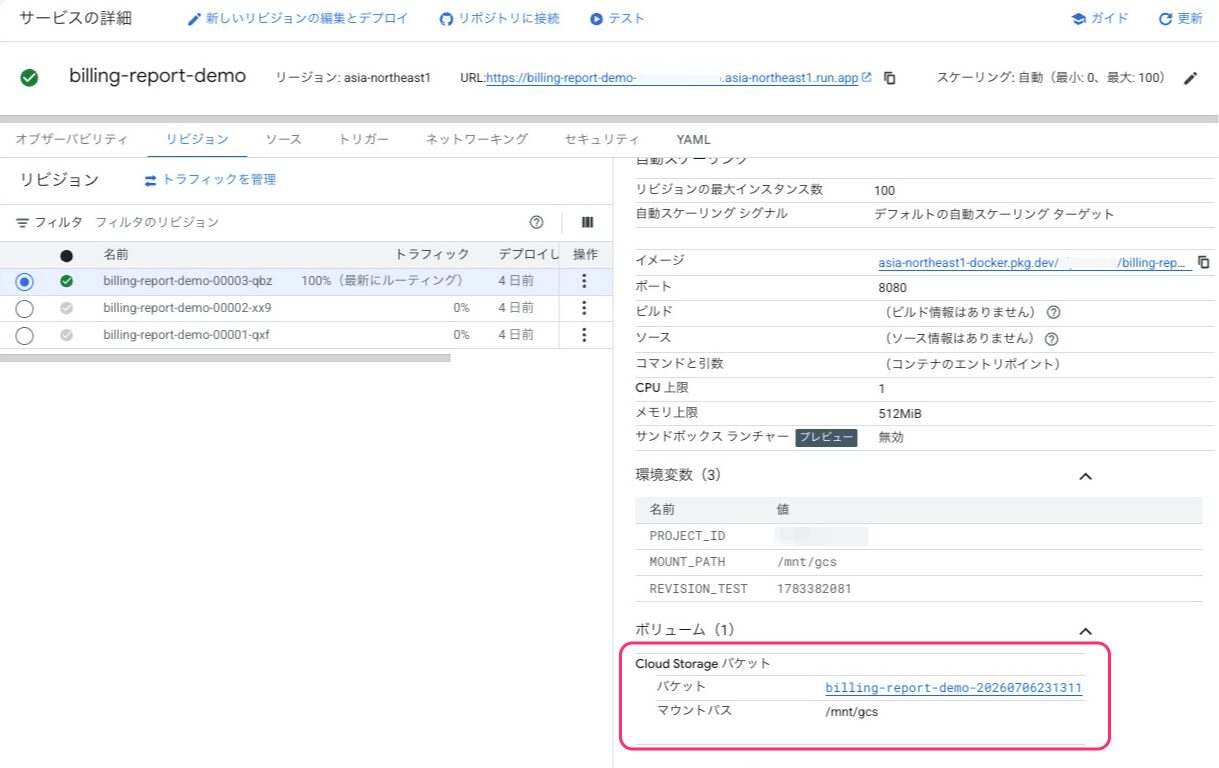
Task: Open the actions menu for billing-report-demo-00002-xx9
Action: 585,308
